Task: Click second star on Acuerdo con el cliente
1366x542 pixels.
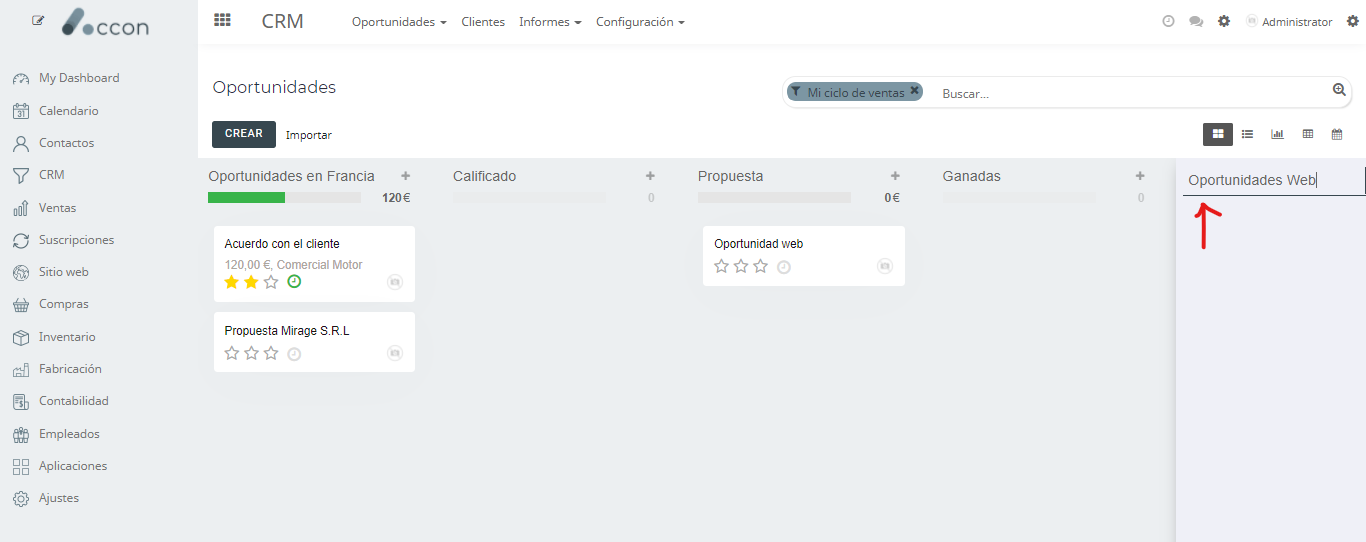Action: pos(251,282)
